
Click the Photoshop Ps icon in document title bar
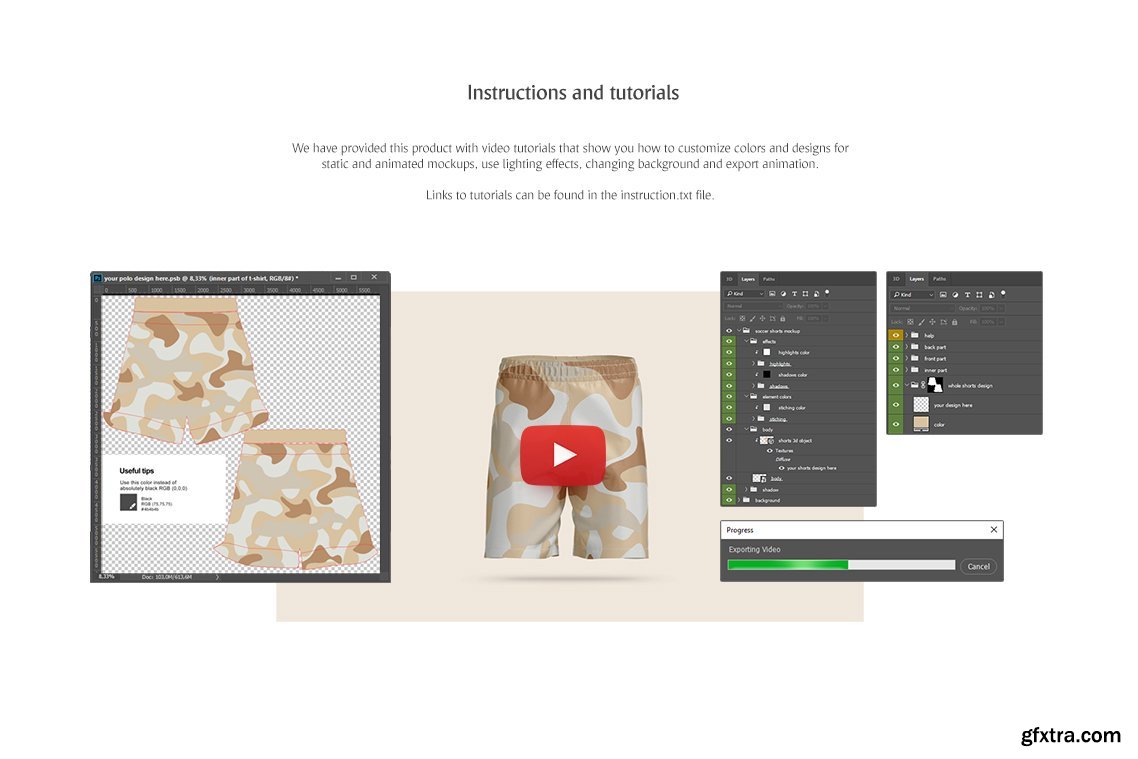click(97, 278)
